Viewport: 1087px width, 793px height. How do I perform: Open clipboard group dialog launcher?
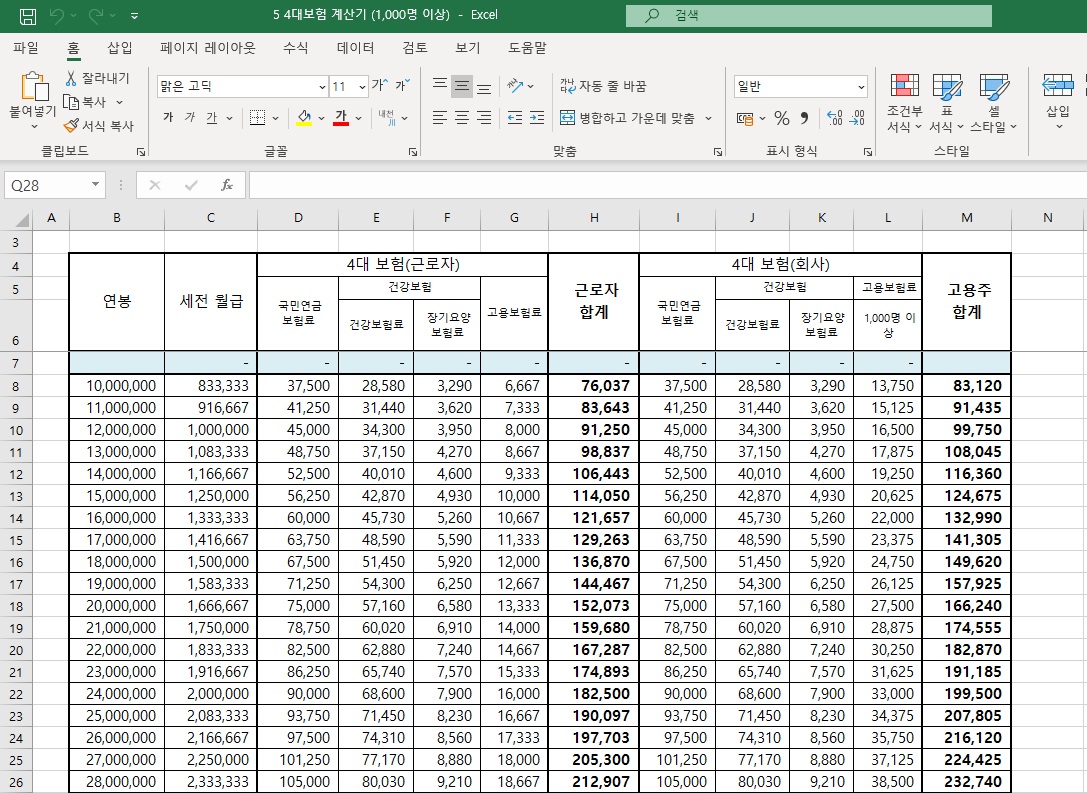point(141,151)
